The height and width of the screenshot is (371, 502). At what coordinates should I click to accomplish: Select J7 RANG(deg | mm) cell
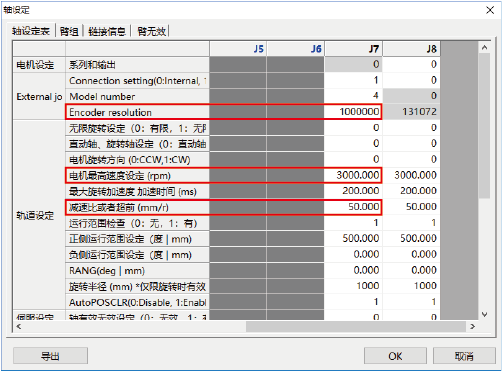pyautogui.click(x=353, y=270)
